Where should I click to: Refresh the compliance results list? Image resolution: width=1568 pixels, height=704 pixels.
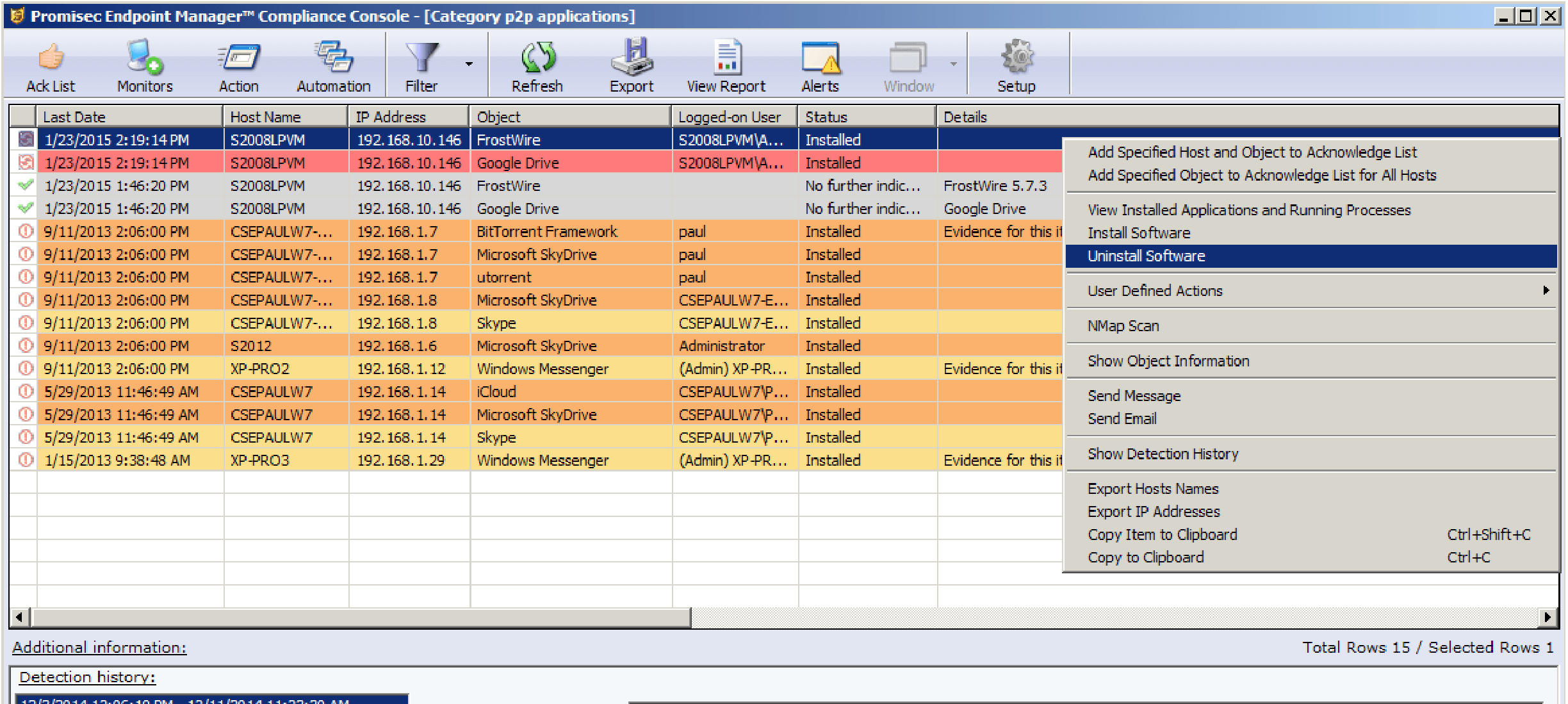point(537,64)
